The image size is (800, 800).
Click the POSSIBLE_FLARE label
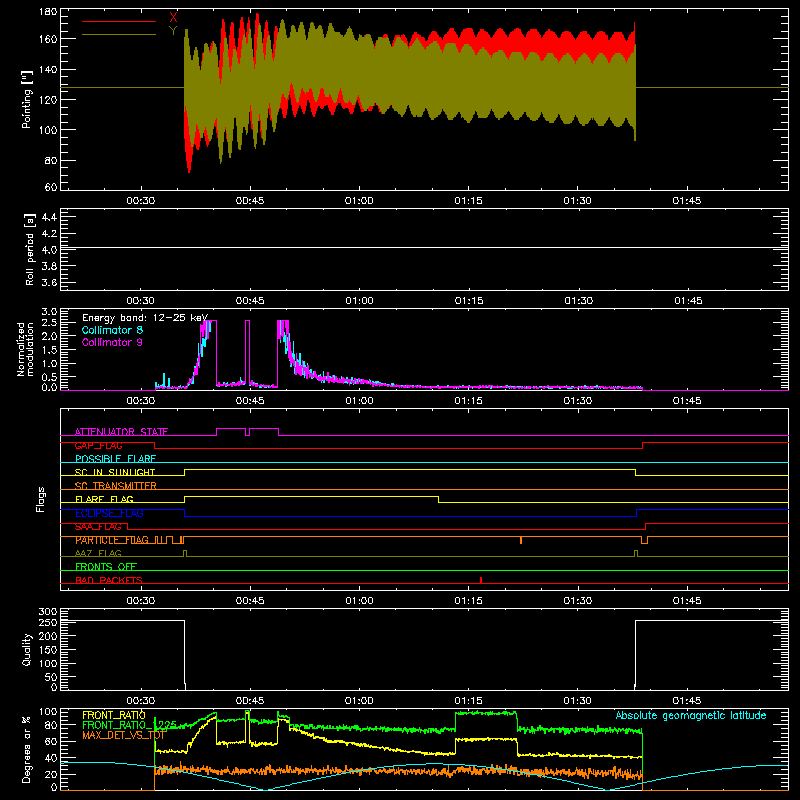[115, 459]
